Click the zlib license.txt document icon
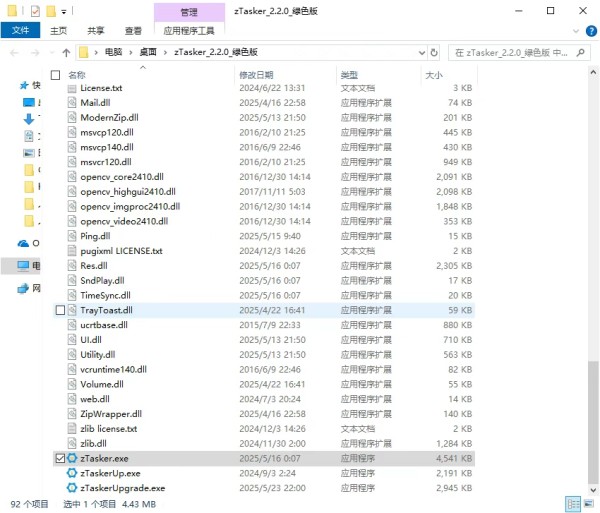The height and width of the screenshot is (513, 600). (72, 428)
